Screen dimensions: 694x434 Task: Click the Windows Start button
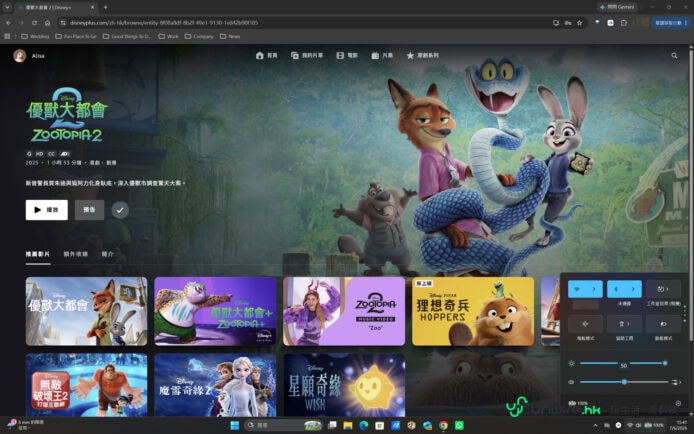pos(235,426)
